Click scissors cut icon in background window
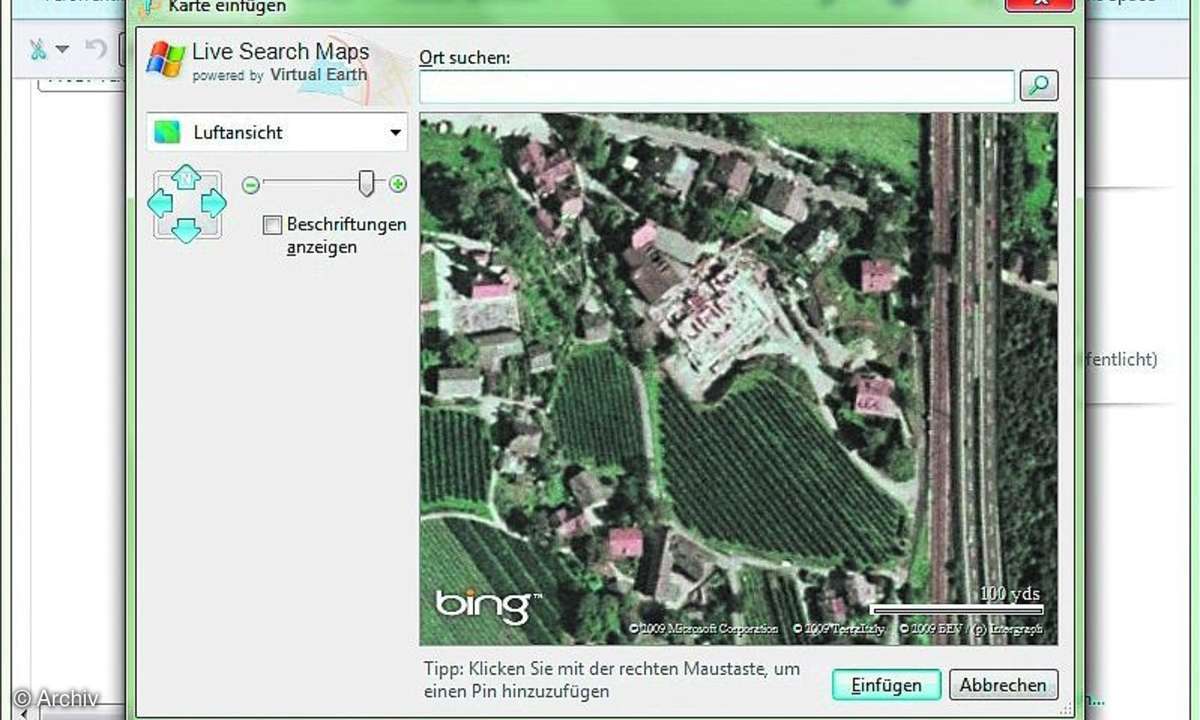Screen dimensions: 1200x720 click(38, 49)
